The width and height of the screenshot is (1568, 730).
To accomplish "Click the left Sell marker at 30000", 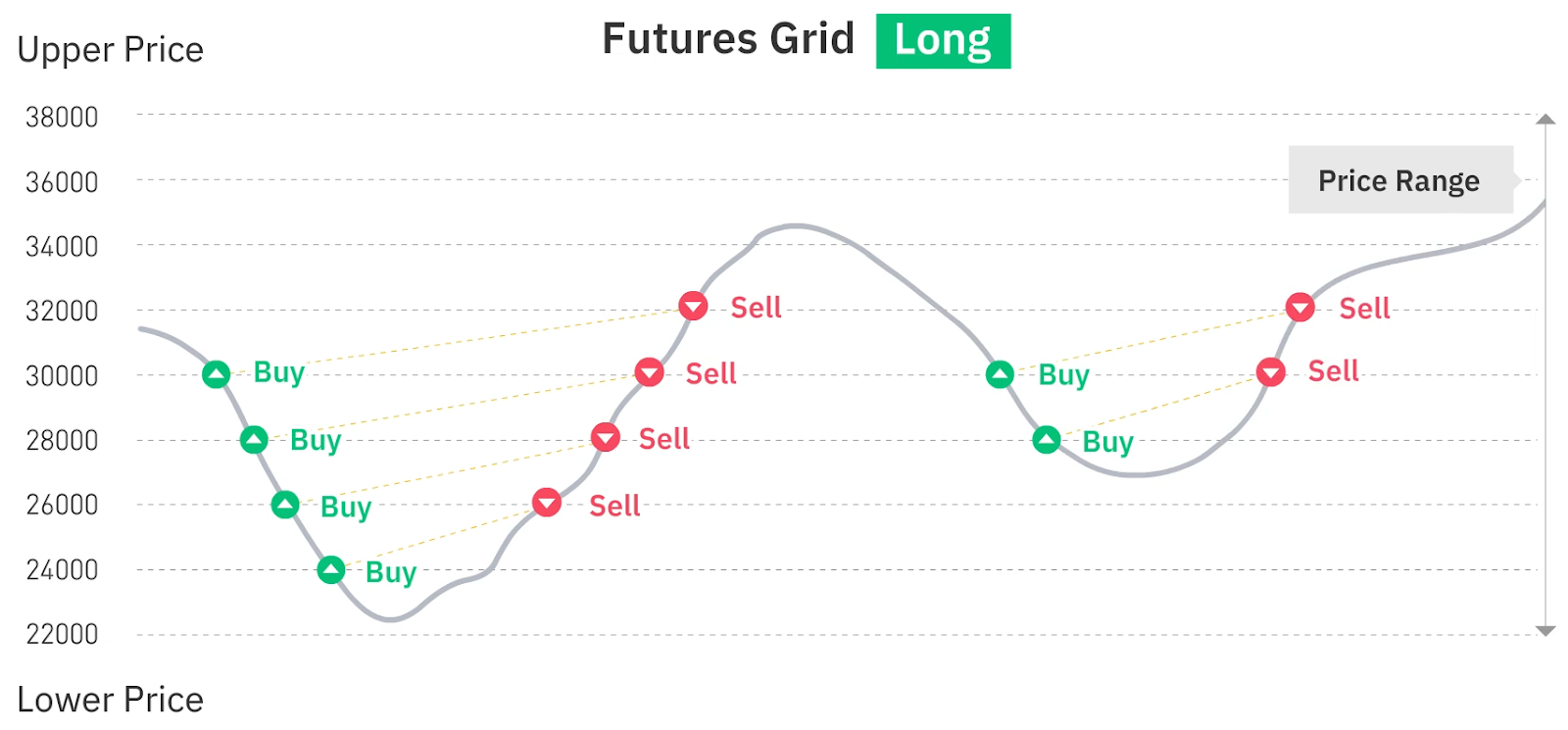I will pos(649,372).
